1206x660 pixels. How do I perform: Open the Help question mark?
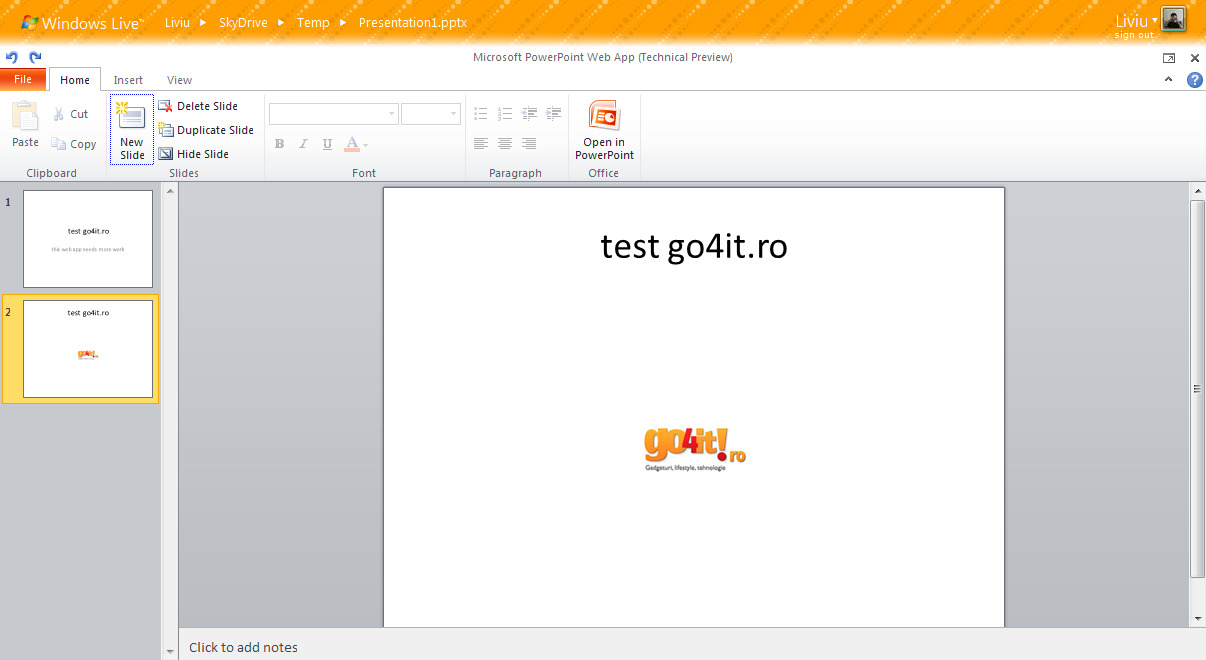tap(1194, 80)
